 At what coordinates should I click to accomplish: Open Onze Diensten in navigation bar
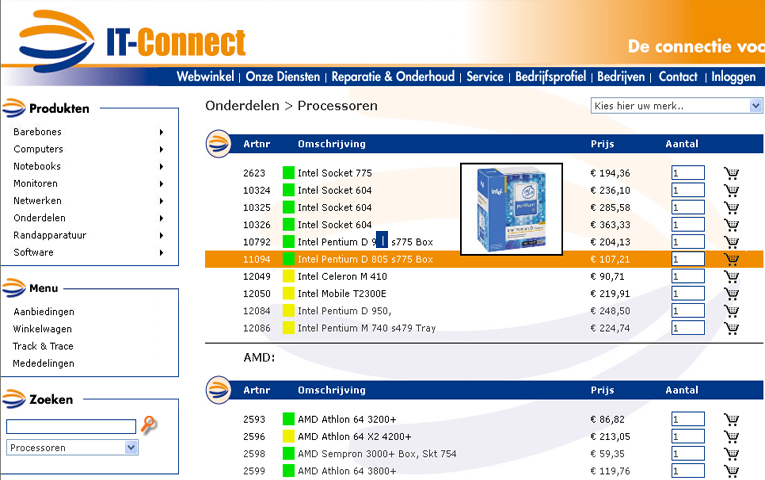(283, 77)
